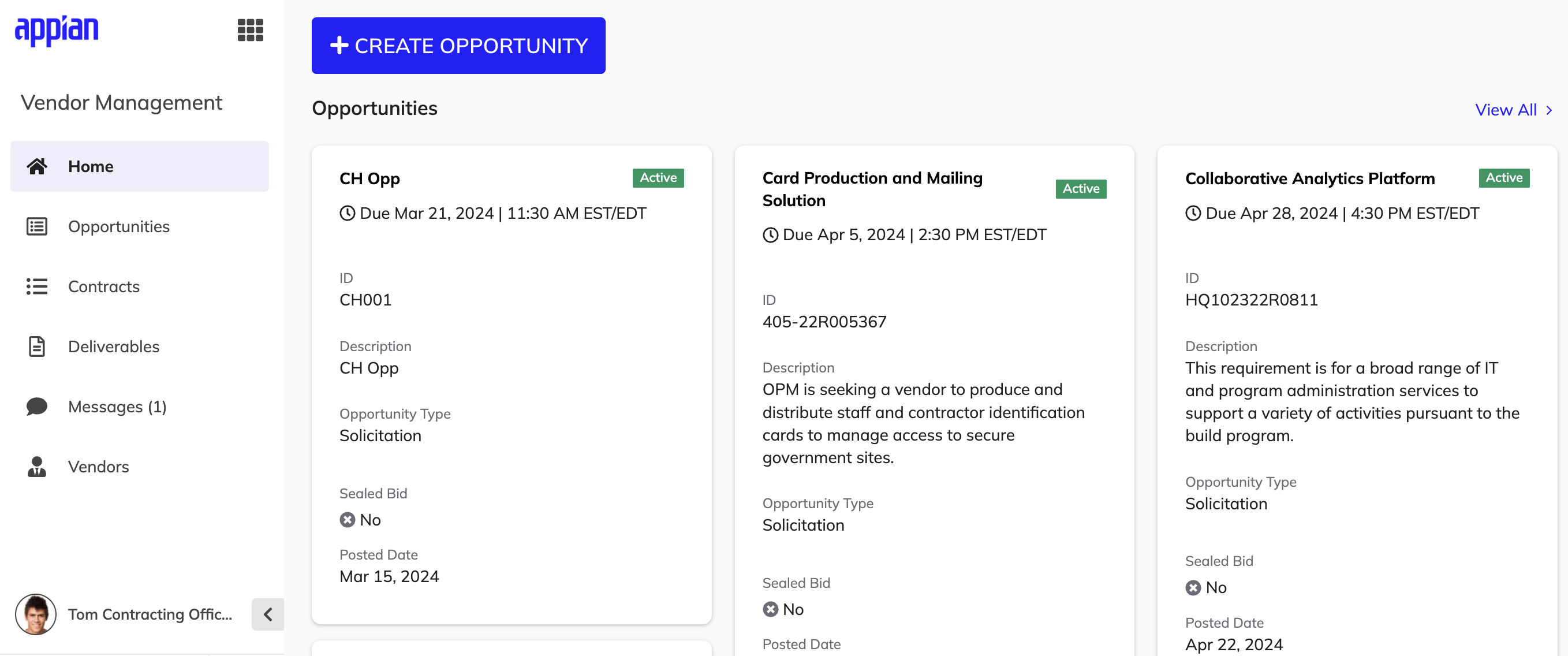Open Card Production and Mailing Solution title
Screen dimensions: 1568x656
[x=872, y=189]
